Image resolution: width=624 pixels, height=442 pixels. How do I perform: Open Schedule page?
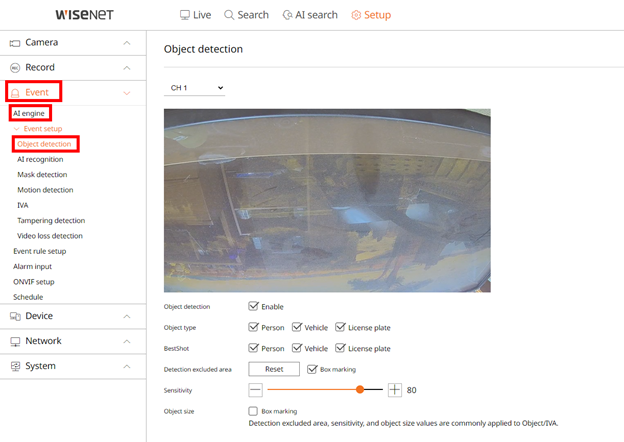click(28, 297)
